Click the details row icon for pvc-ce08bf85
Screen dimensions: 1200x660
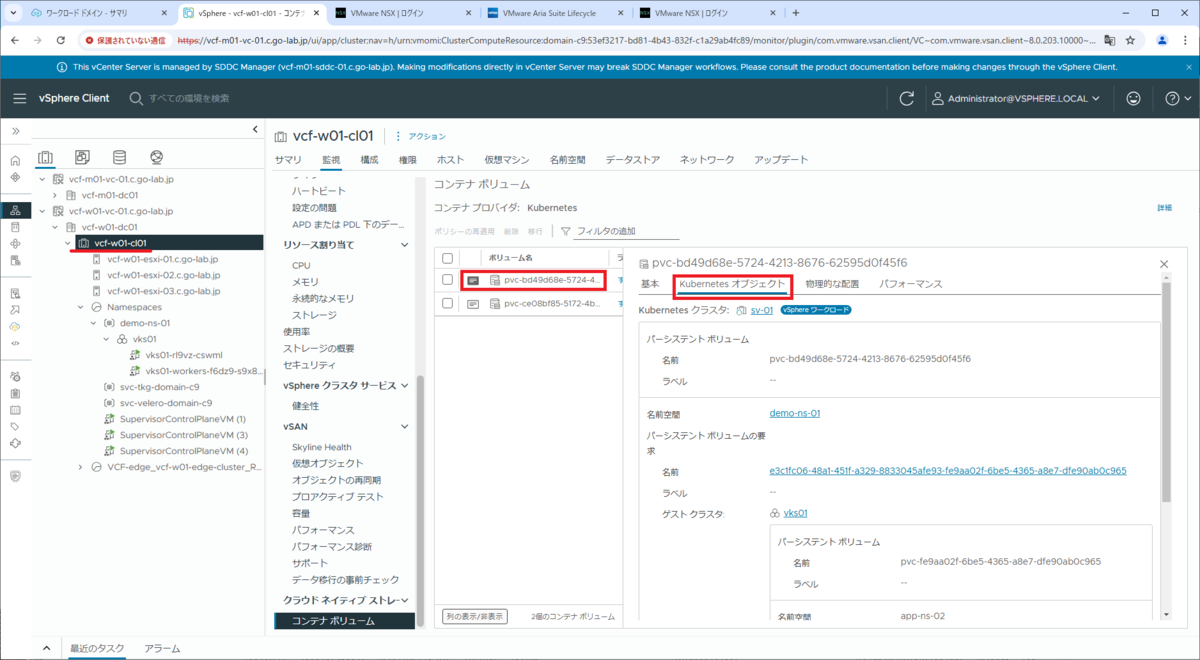pyautogui.click(x=475, y=304)
